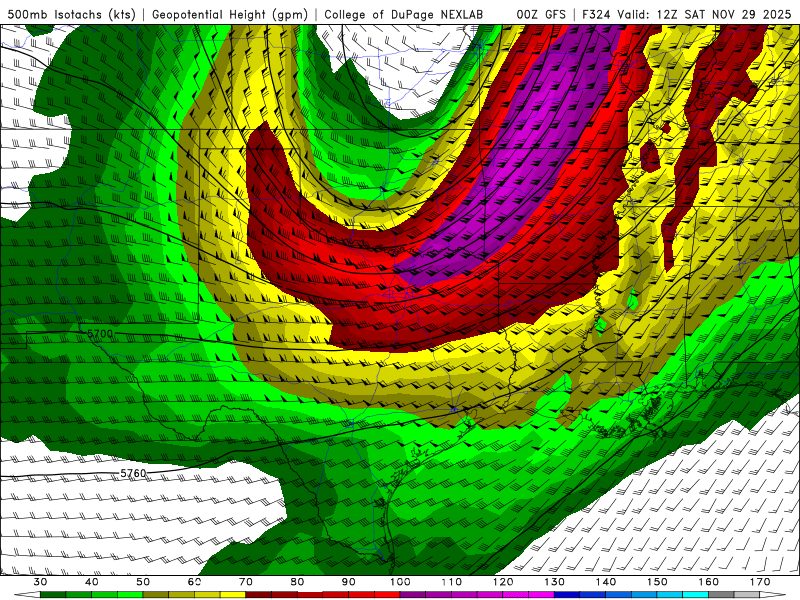The width and height of the screenshot is (800, 600).
Task: Click the "110" value on the color scale
Action: point(452,582)
